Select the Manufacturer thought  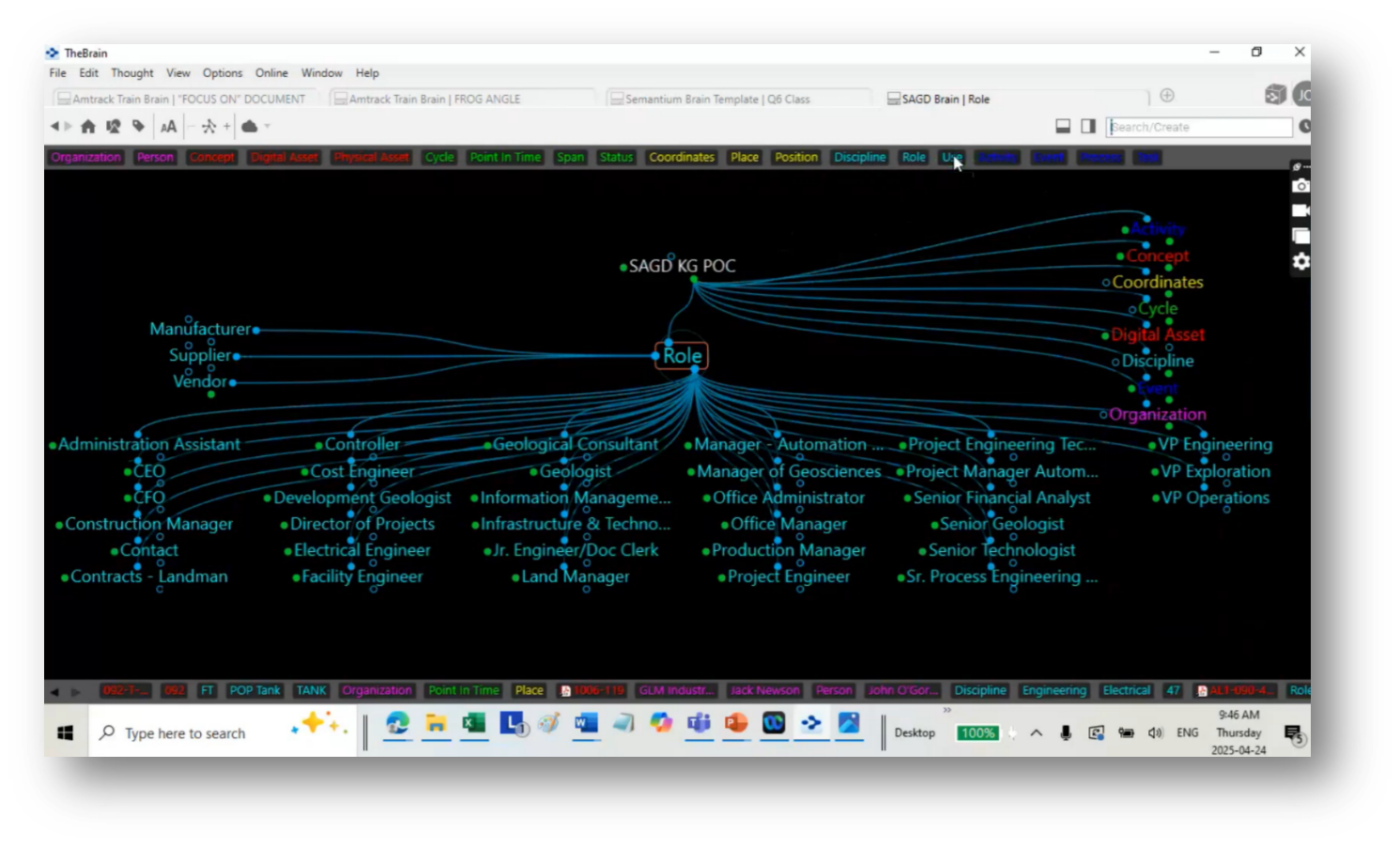200,330
